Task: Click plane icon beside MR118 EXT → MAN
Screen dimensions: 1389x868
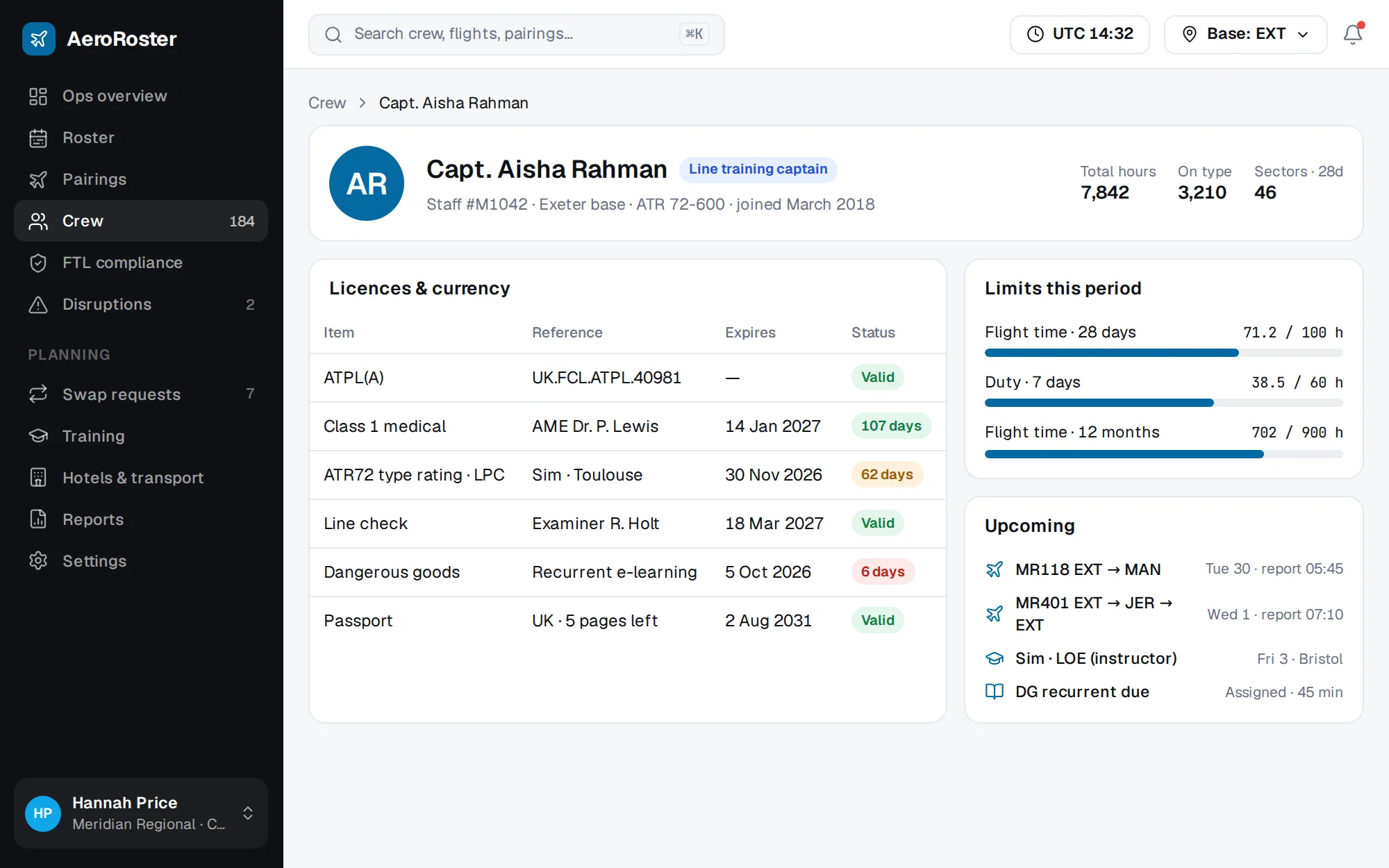Action: point(995,569)
